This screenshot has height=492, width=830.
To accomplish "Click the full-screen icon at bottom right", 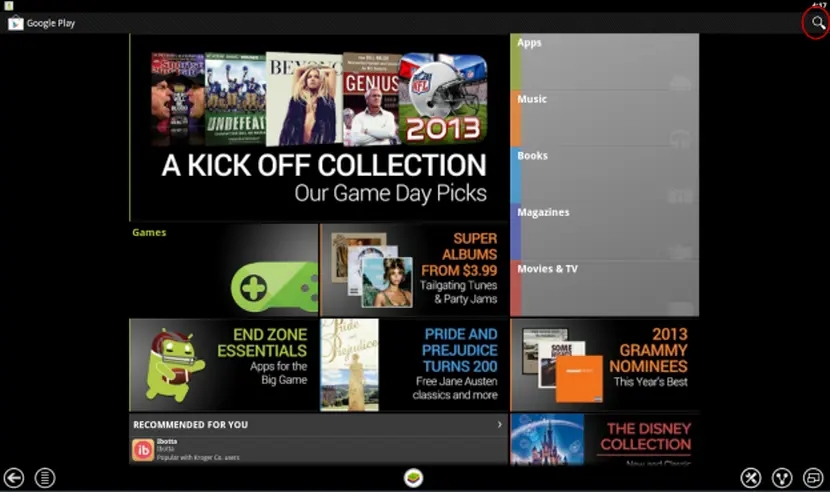I will pyautogui.click(x=814, y=478).
